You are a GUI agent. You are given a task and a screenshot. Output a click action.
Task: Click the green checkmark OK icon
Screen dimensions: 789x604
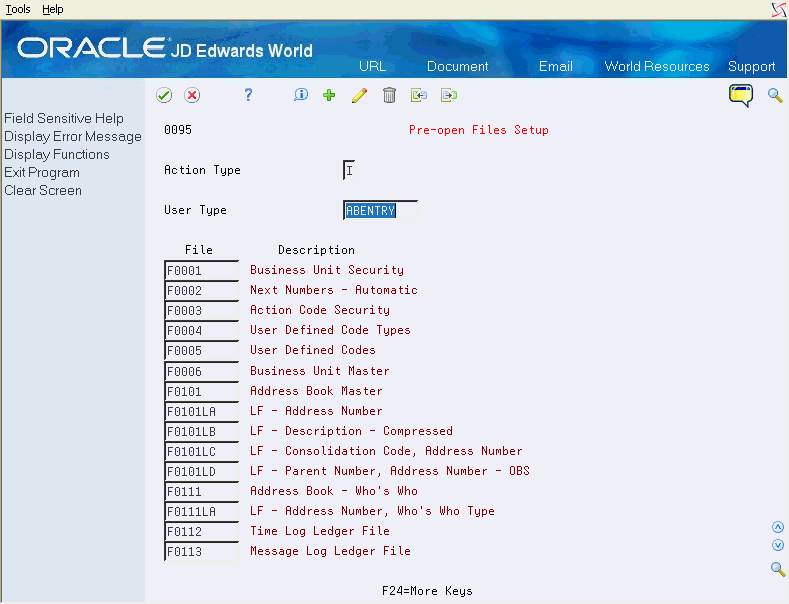click(164, 95)
